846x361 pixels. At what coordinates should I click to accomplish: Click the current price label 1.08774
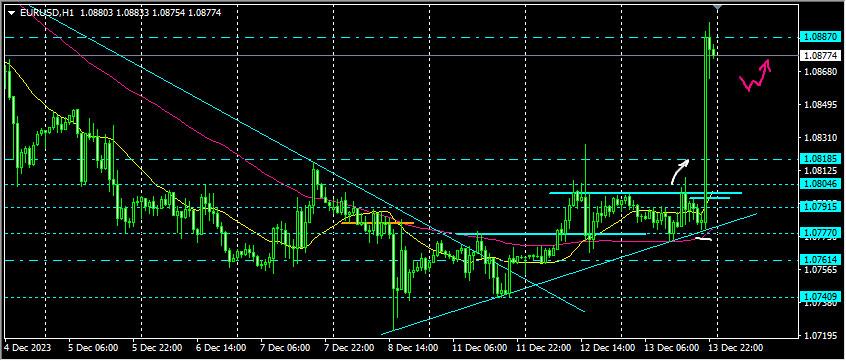pyautogui.click(x=820, y=56)
